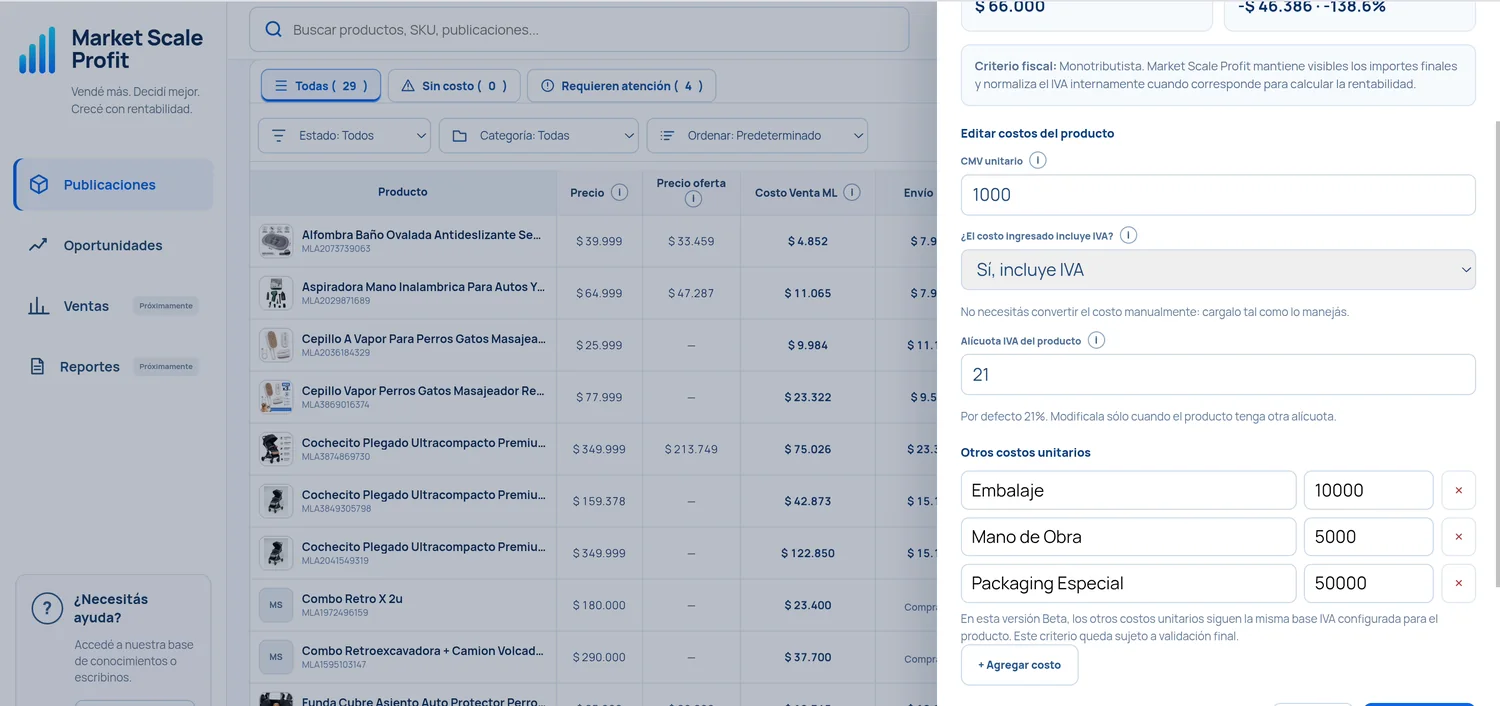Image resolution: width=1500 pixels, height=706 pixels.
Task: Click the Embalaje amount field 10000
Action: click(1369, 490)
